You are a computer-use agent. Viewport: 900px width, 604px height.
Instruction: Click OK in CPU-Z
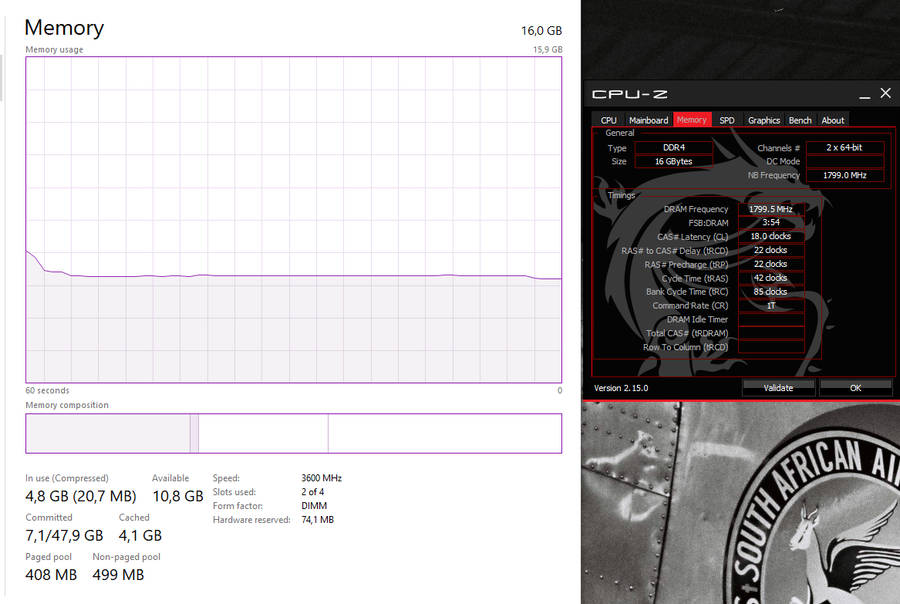855,387
